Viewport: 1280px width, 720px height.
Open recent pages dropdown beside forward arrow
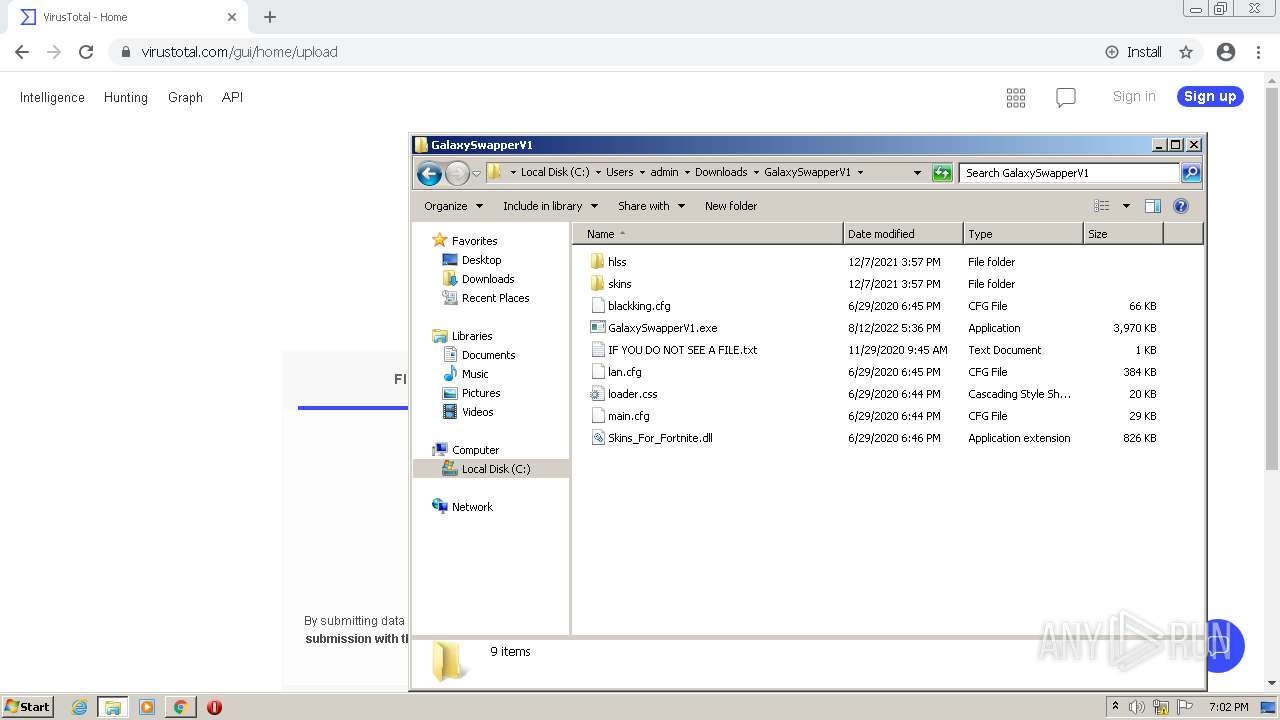tap(477, 173)
